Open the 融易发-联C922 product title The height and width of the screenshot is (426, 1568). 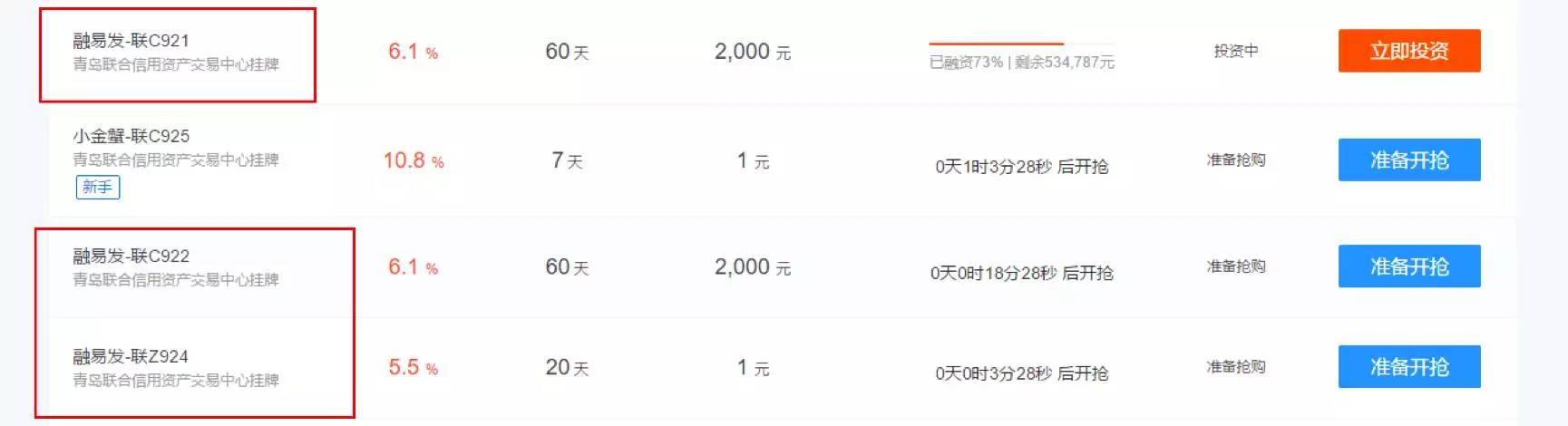[x=131, y=256]
